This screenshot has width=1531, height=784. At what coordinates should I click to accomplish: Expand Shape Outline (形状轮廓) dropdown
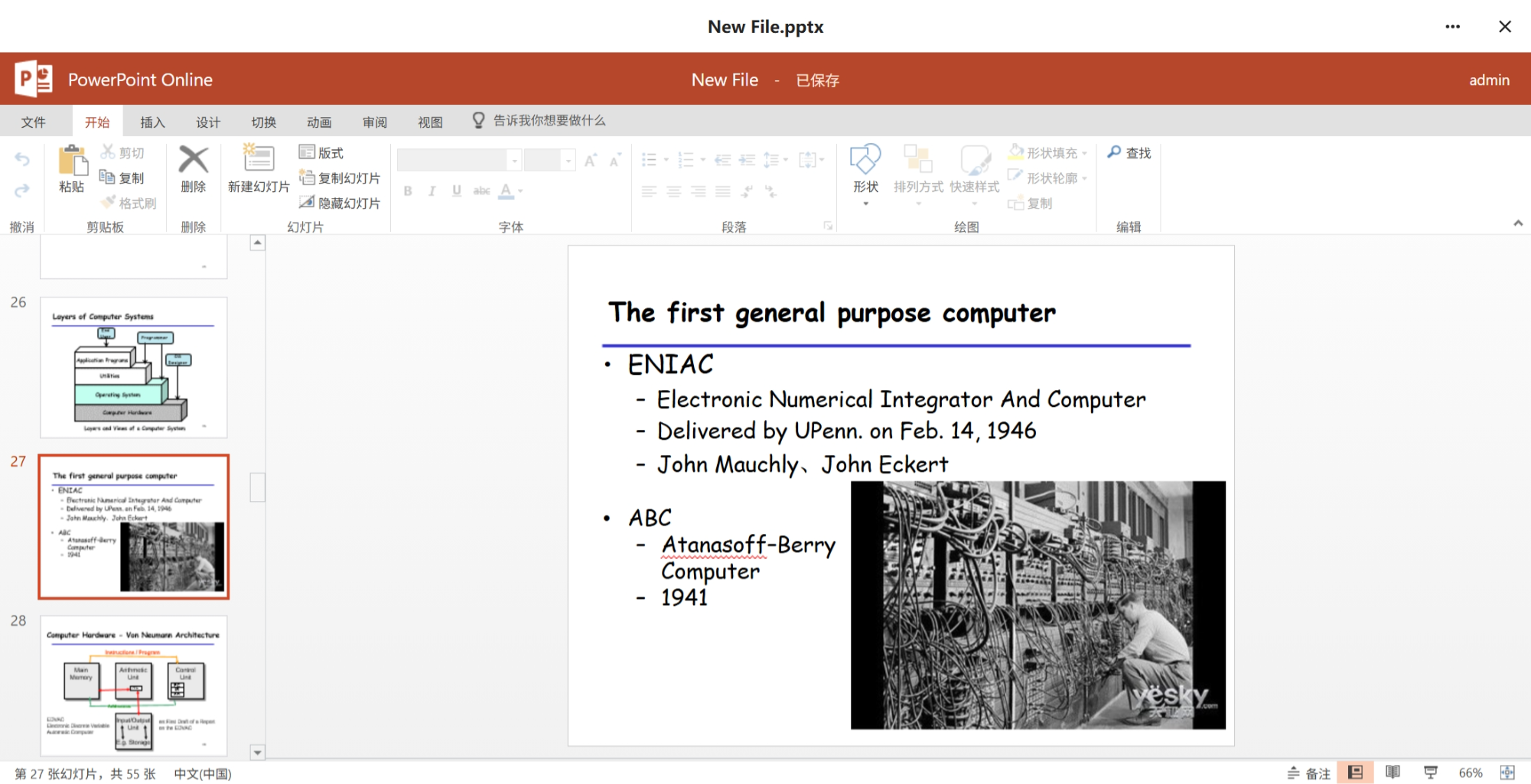[x=1084, y=178]
